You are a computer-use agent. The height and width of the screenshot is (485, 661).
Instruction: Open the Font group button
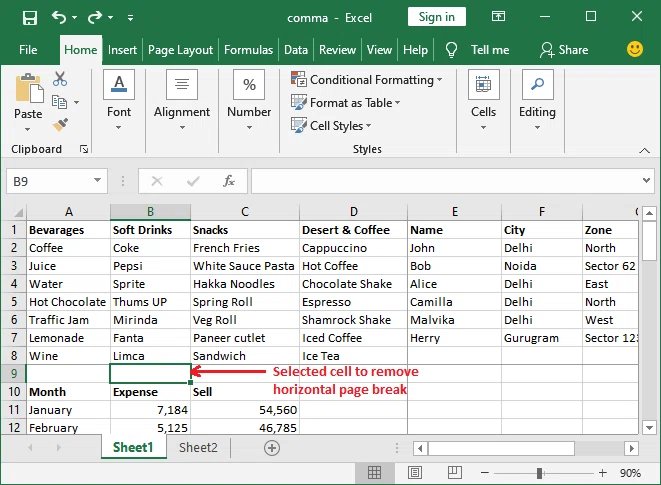click(x=119, y=100)
